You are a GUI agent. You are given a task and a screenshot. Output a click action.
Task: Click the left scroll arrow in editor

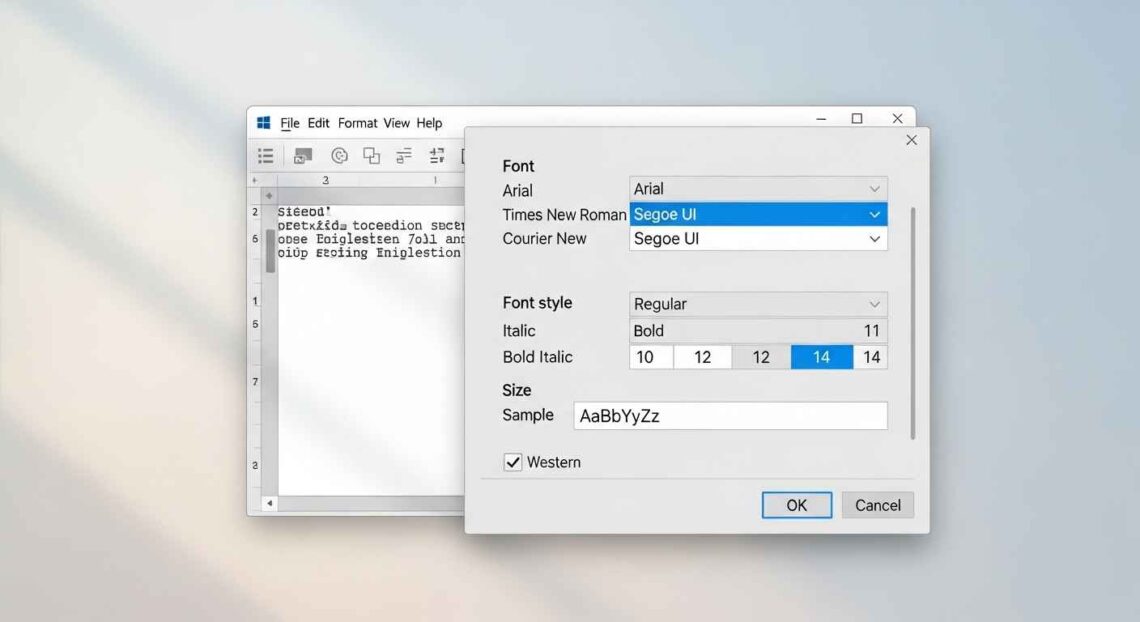point(269,503)
